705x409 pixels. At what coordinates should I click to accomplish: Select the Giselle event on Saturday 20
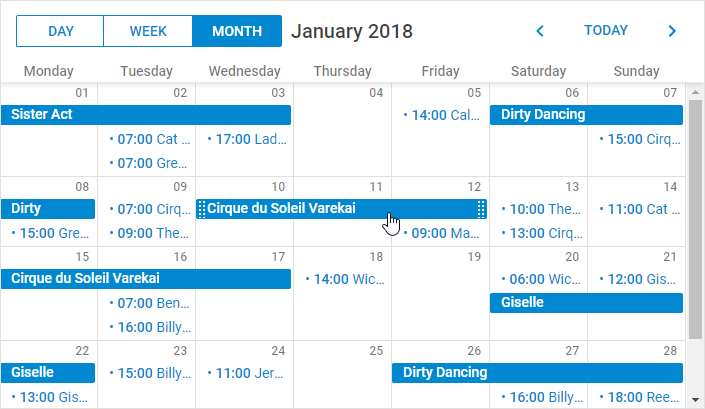(x=586, y=302)
